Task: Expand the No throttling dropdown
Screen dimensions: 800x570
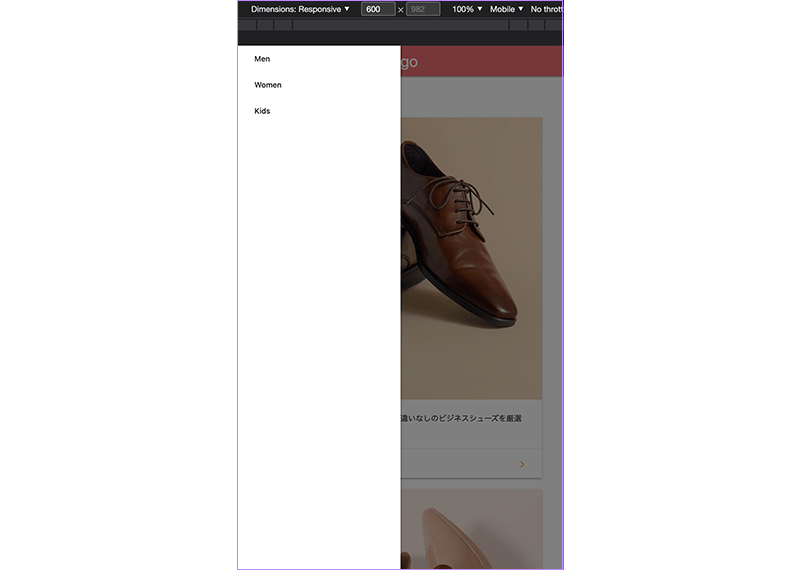Action: pyautogui.click(x=546, y=9)
